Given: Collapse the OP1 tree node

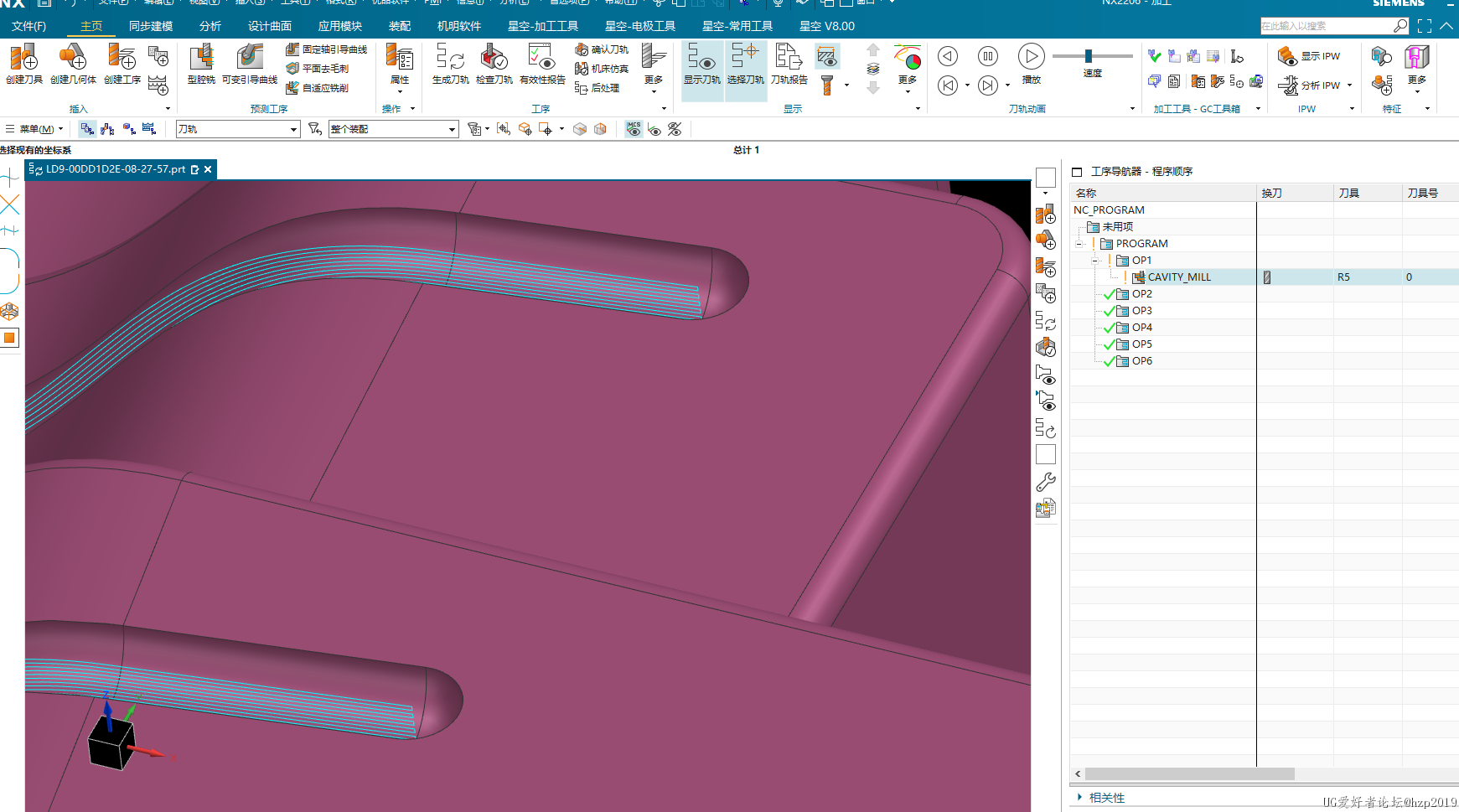Looking at the screenshot, I should pos(1095,261).
